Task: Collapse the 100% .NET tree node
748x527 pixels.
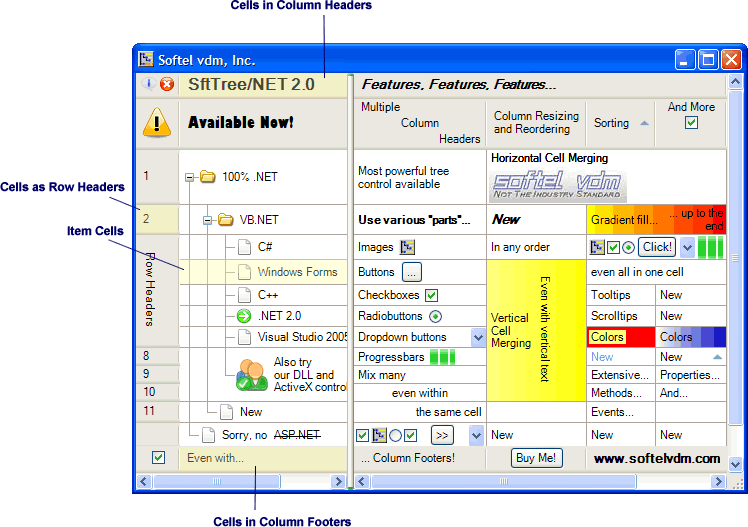Action: point(190,178)
